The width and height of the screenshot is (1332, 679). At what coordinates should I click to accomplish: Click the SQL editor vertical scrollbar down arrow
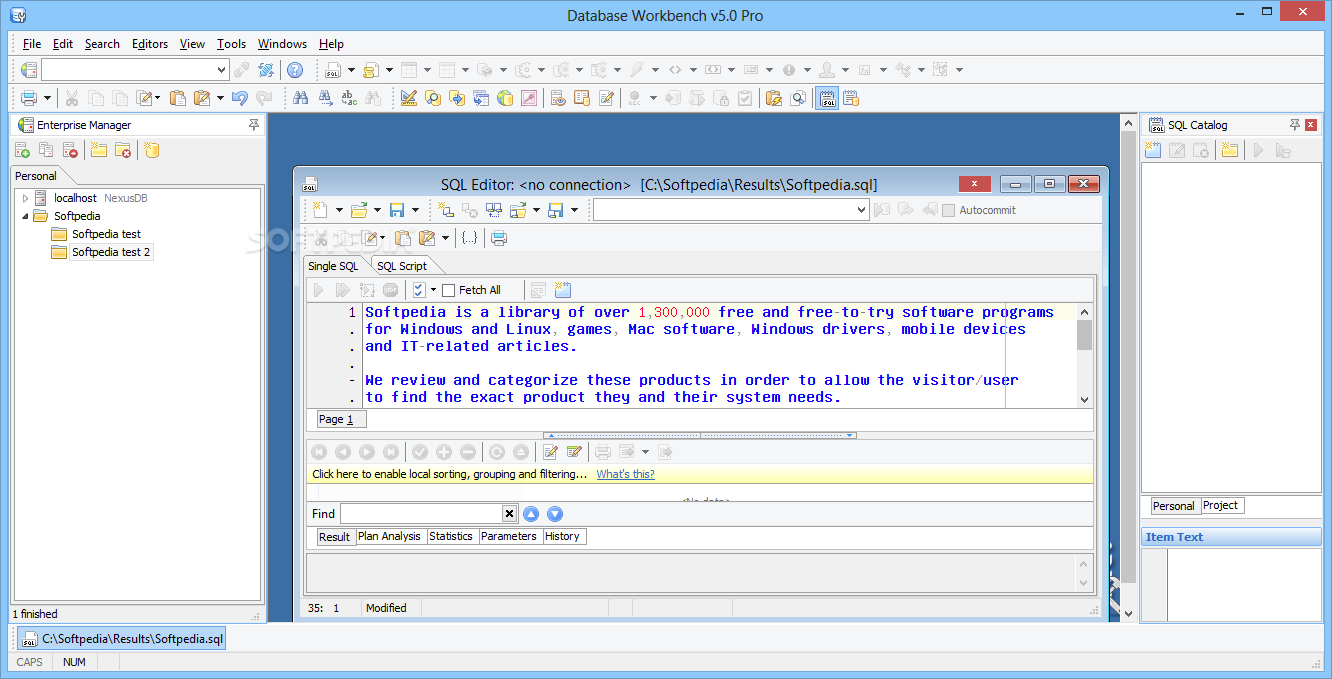click(x=1085, y=399)
